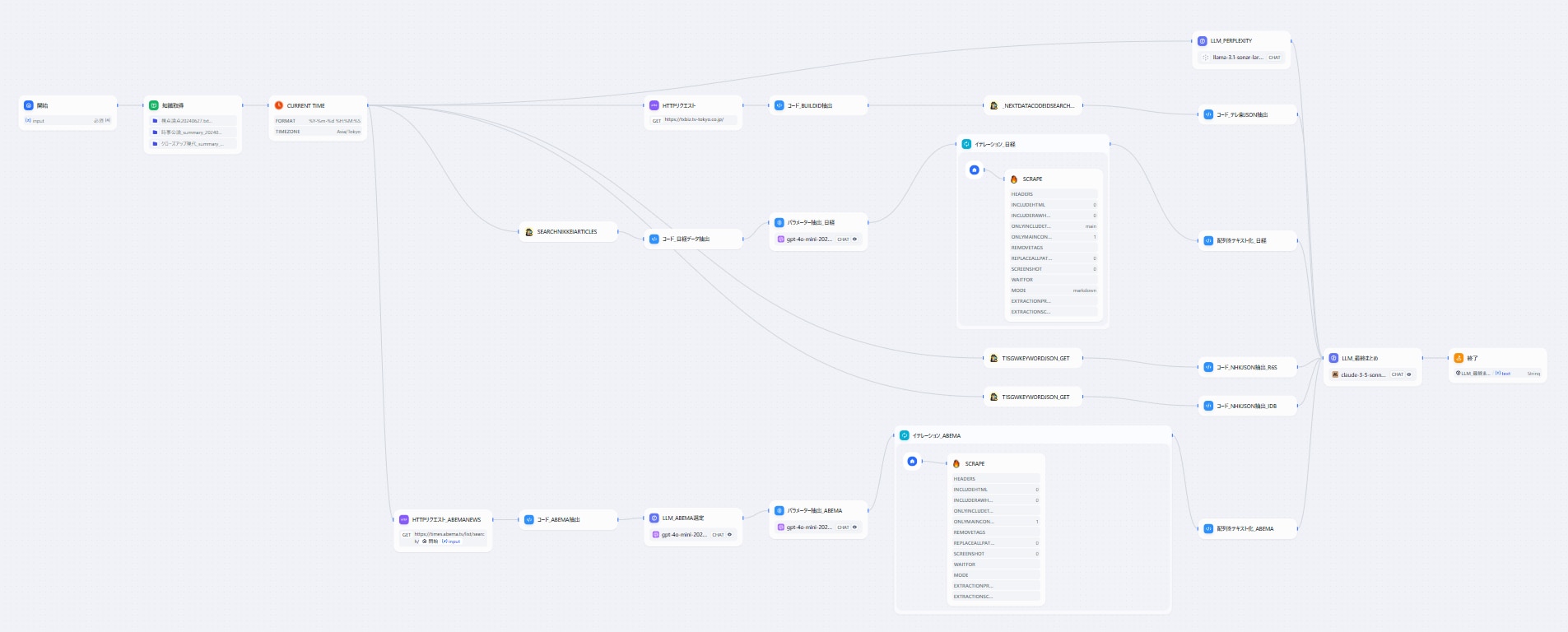The width and height of the screenshot is (1568, 632).
Task: Click the blue home icon on 開始 node
Action: (x=29, y=105)
